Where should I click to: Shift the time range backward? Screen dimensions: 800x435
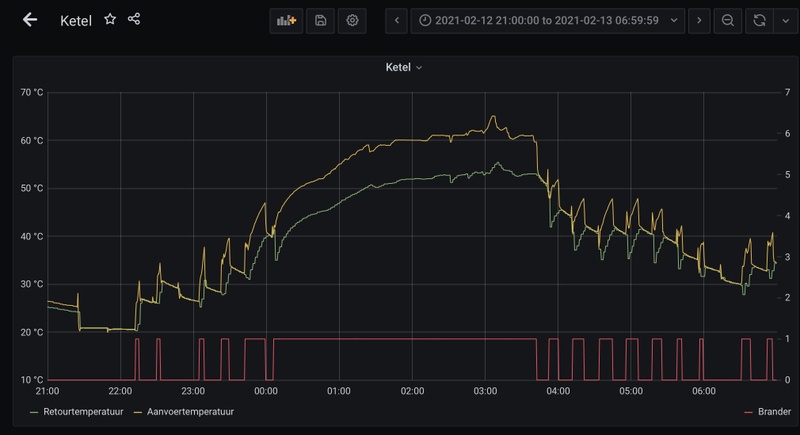tap(397, 20)
